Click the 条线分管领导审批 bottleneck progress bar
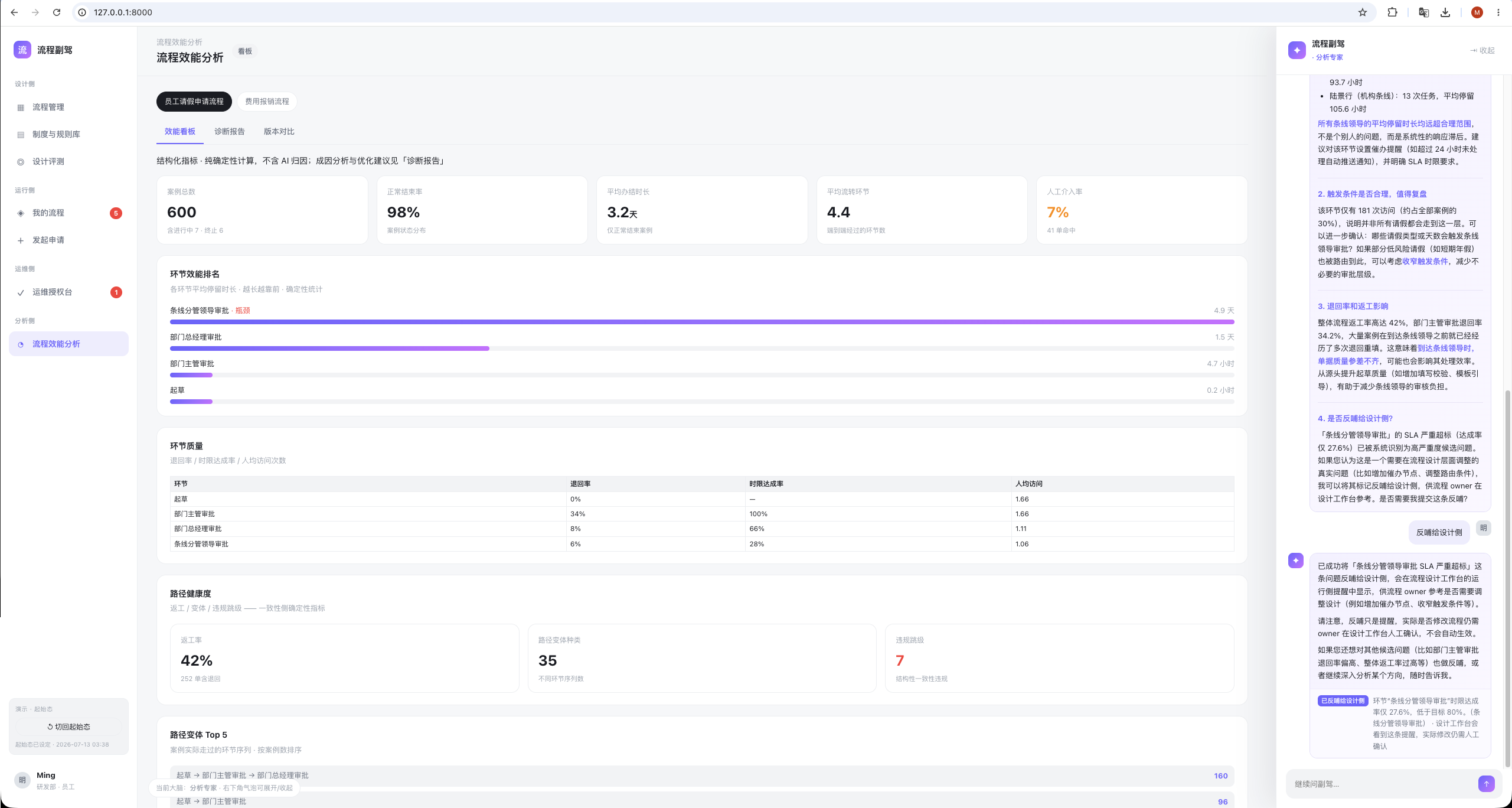 702,322
